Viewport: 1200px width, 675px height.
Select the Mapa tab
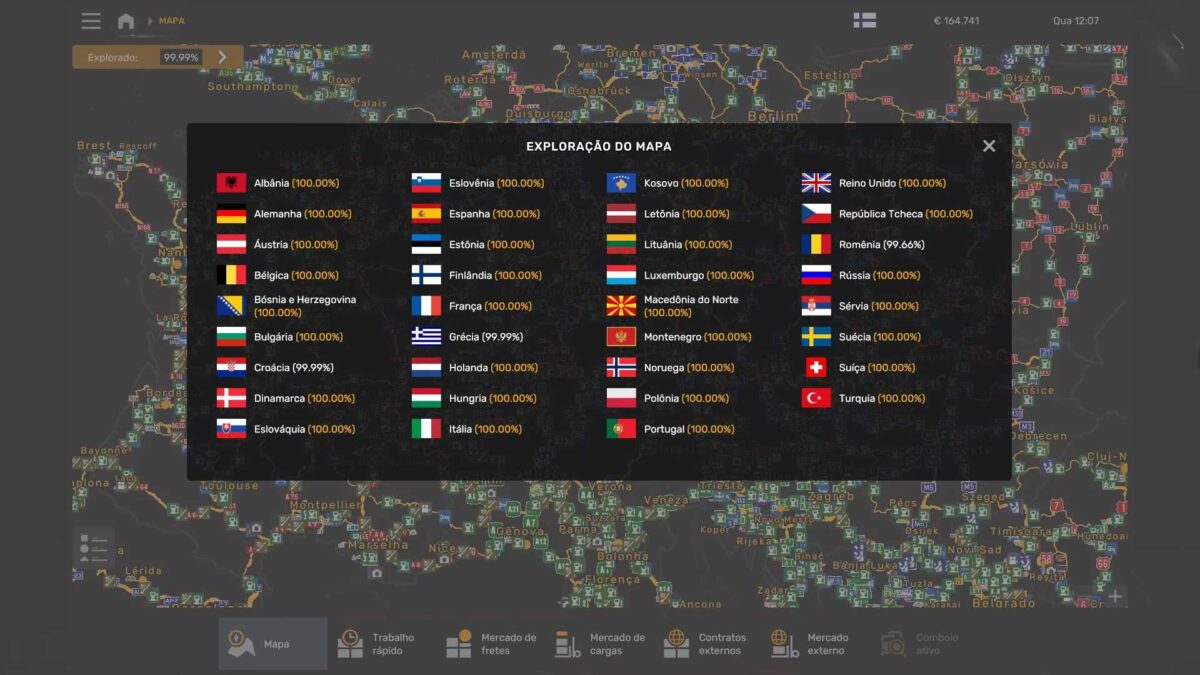[273, 644]
